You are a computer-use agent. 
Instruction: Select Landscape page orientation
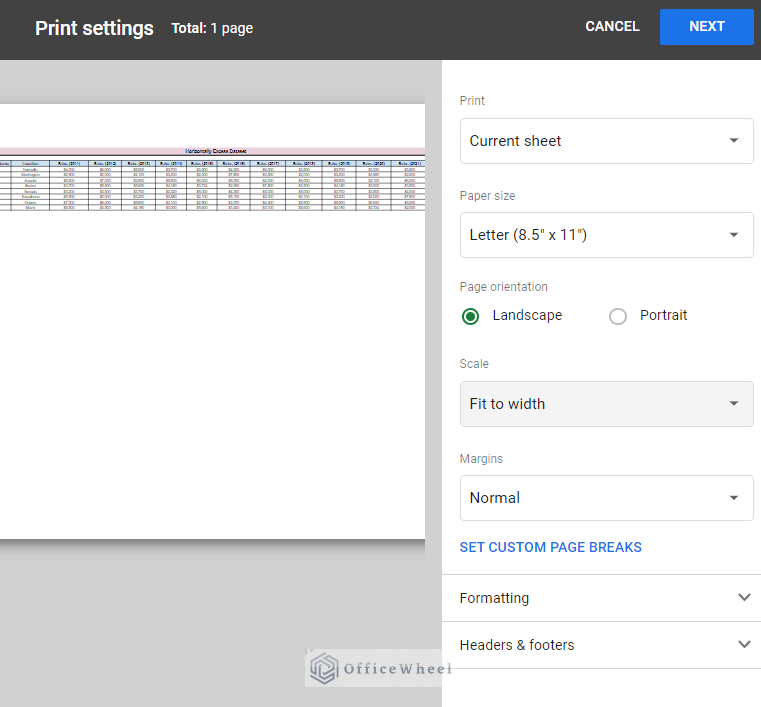(x=470, y=316)
